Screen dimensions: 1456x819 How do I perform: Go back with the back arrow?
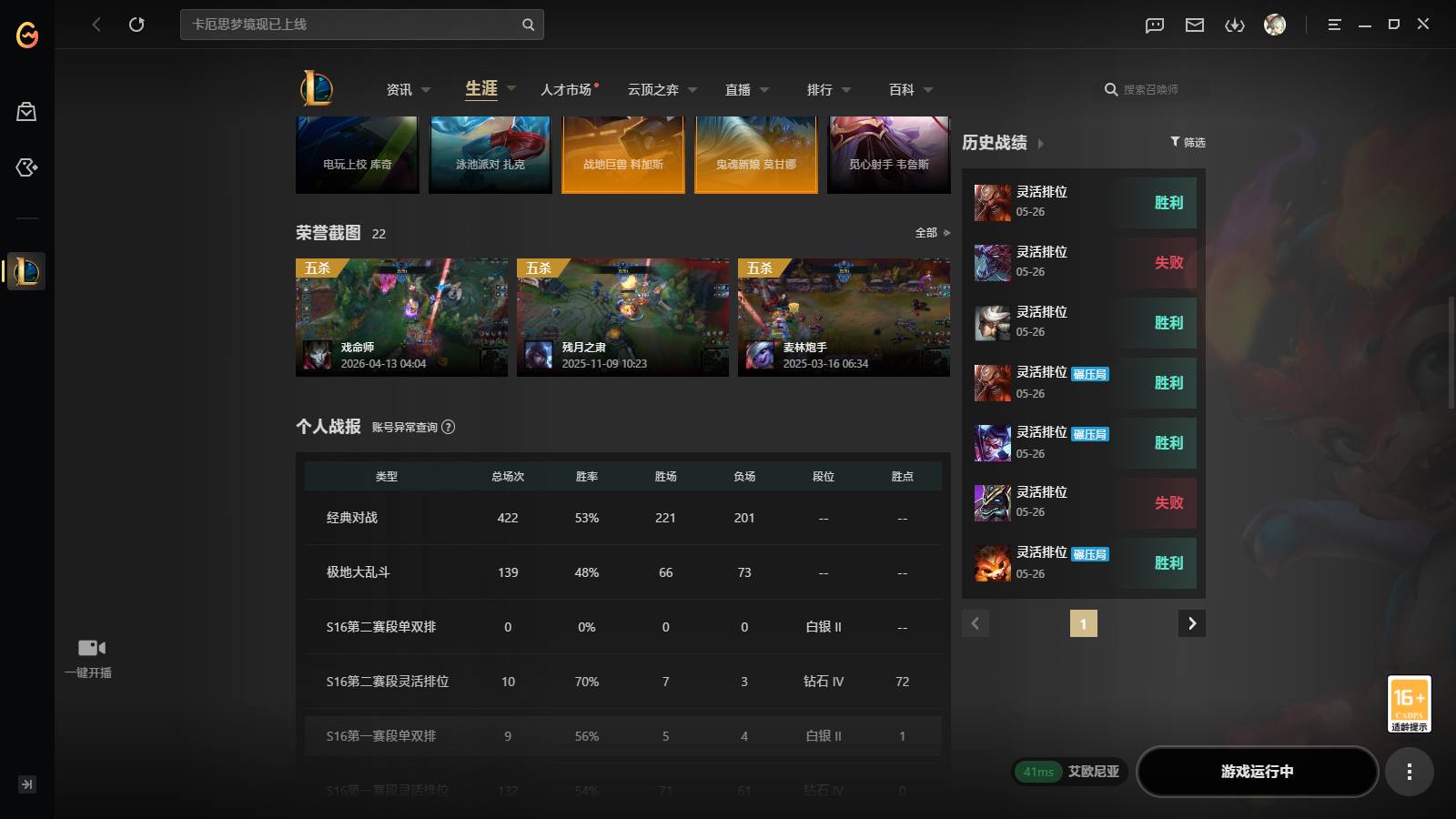click(x=96, y=25)
